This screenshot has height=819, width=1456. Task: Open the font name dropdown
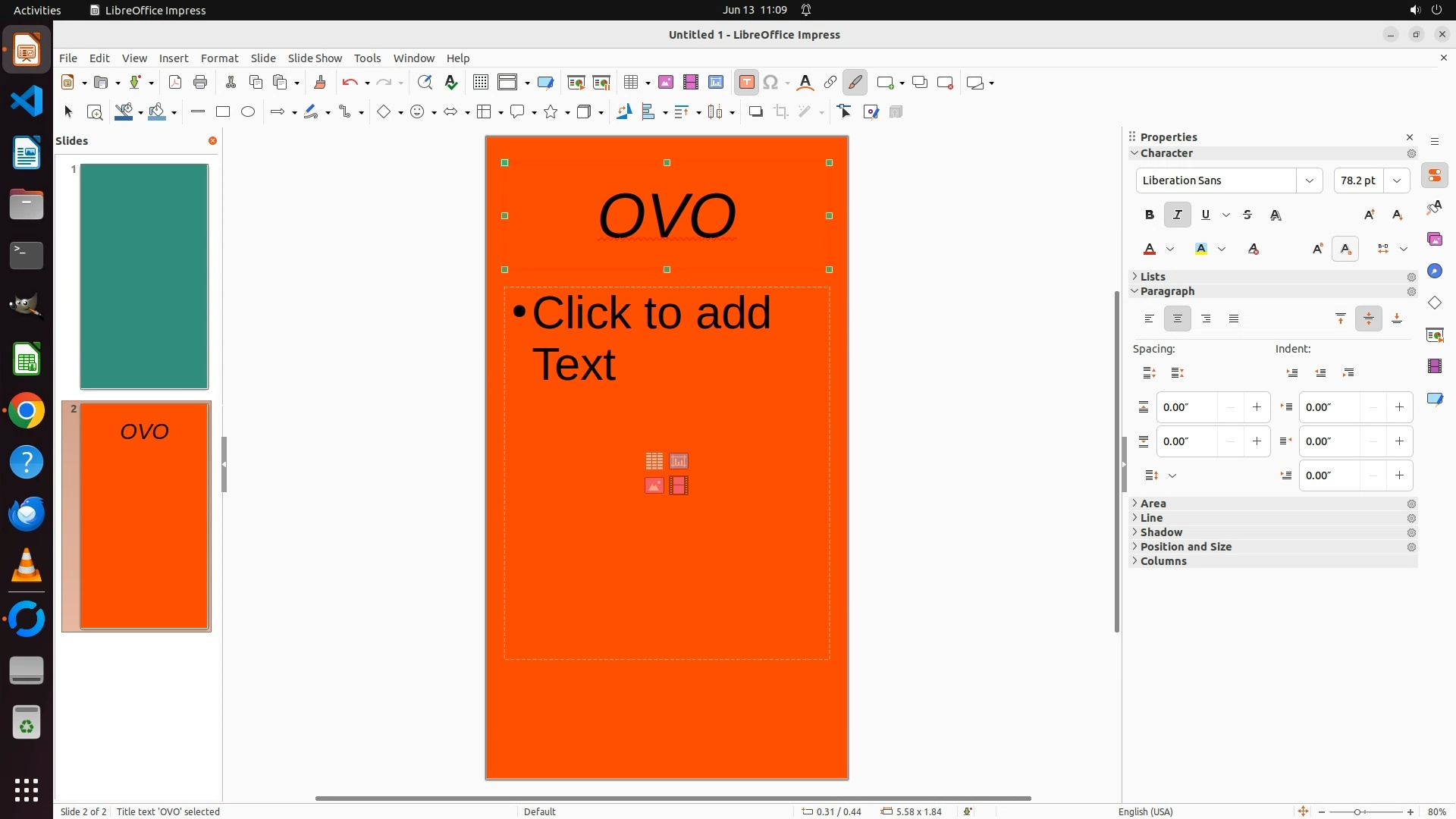(x=1309, y=180)
